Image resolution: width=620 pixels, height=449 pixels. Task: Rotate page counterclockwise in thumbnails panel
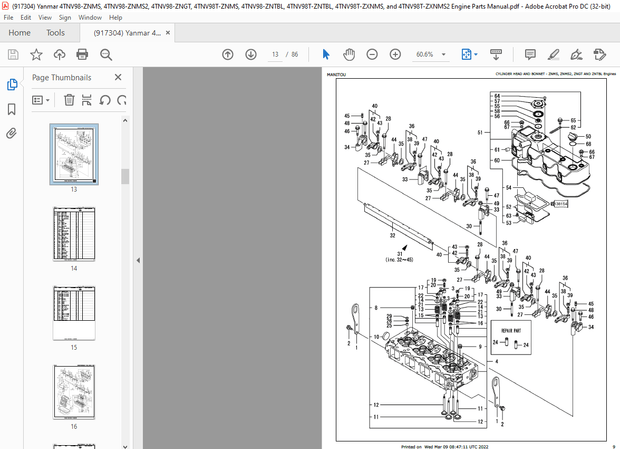click(105, 100)
